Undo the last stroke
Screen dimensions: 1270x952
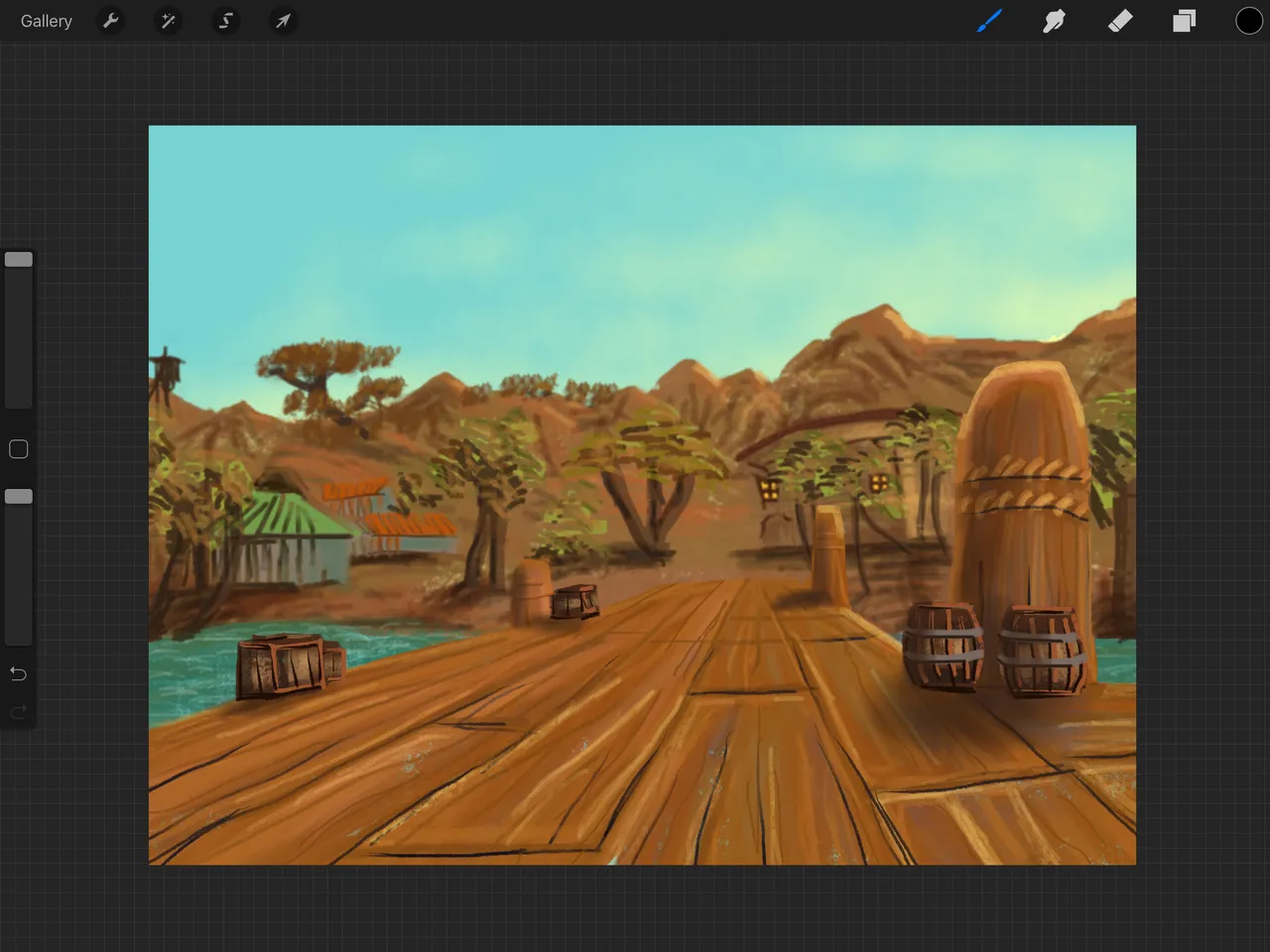click(x=18, y=674)
